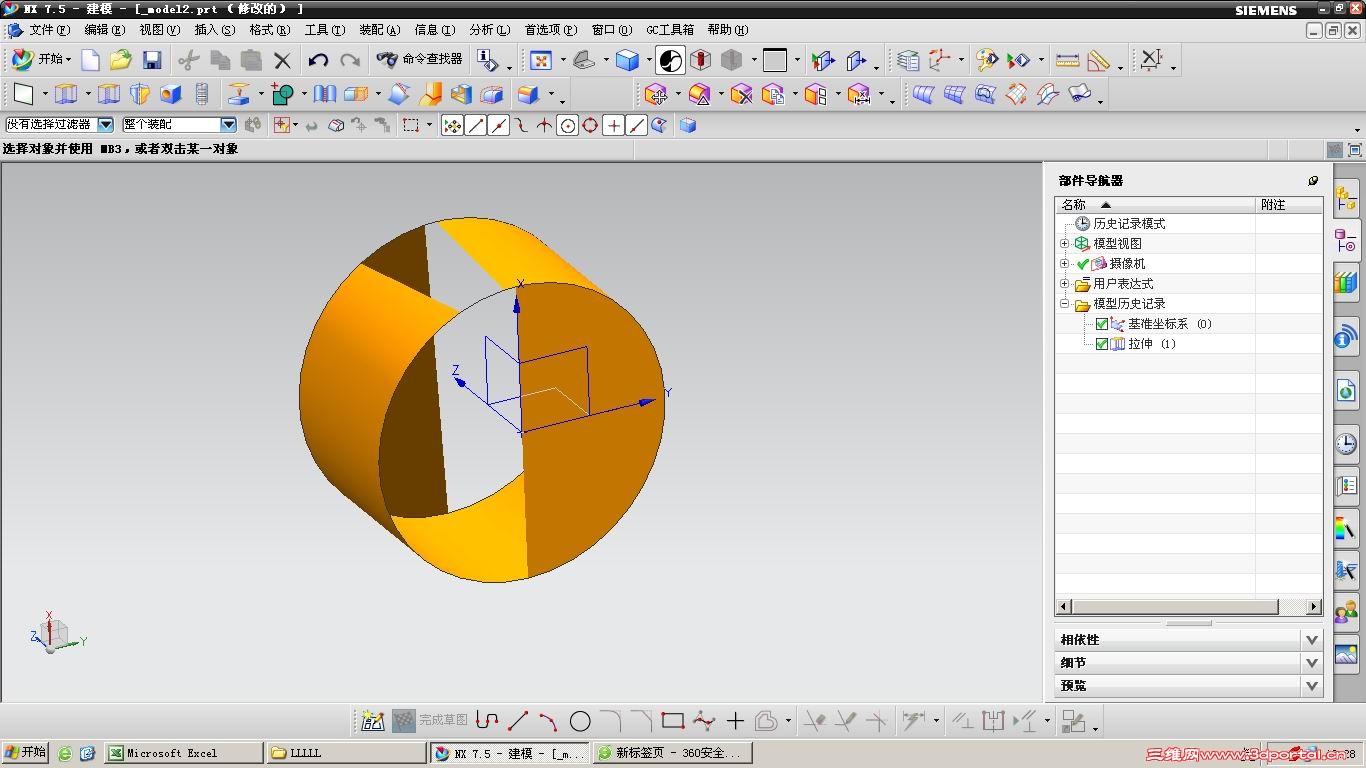1366x768 pixels.
Task: Click the Fit view icon
Action: point(541,60)
